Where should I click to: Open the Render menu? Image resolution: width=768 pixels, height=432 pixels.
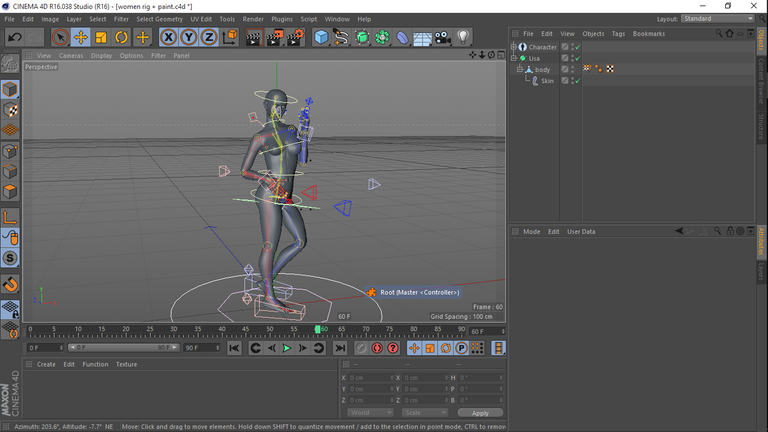pyautogui.click(x=253, y=19)
